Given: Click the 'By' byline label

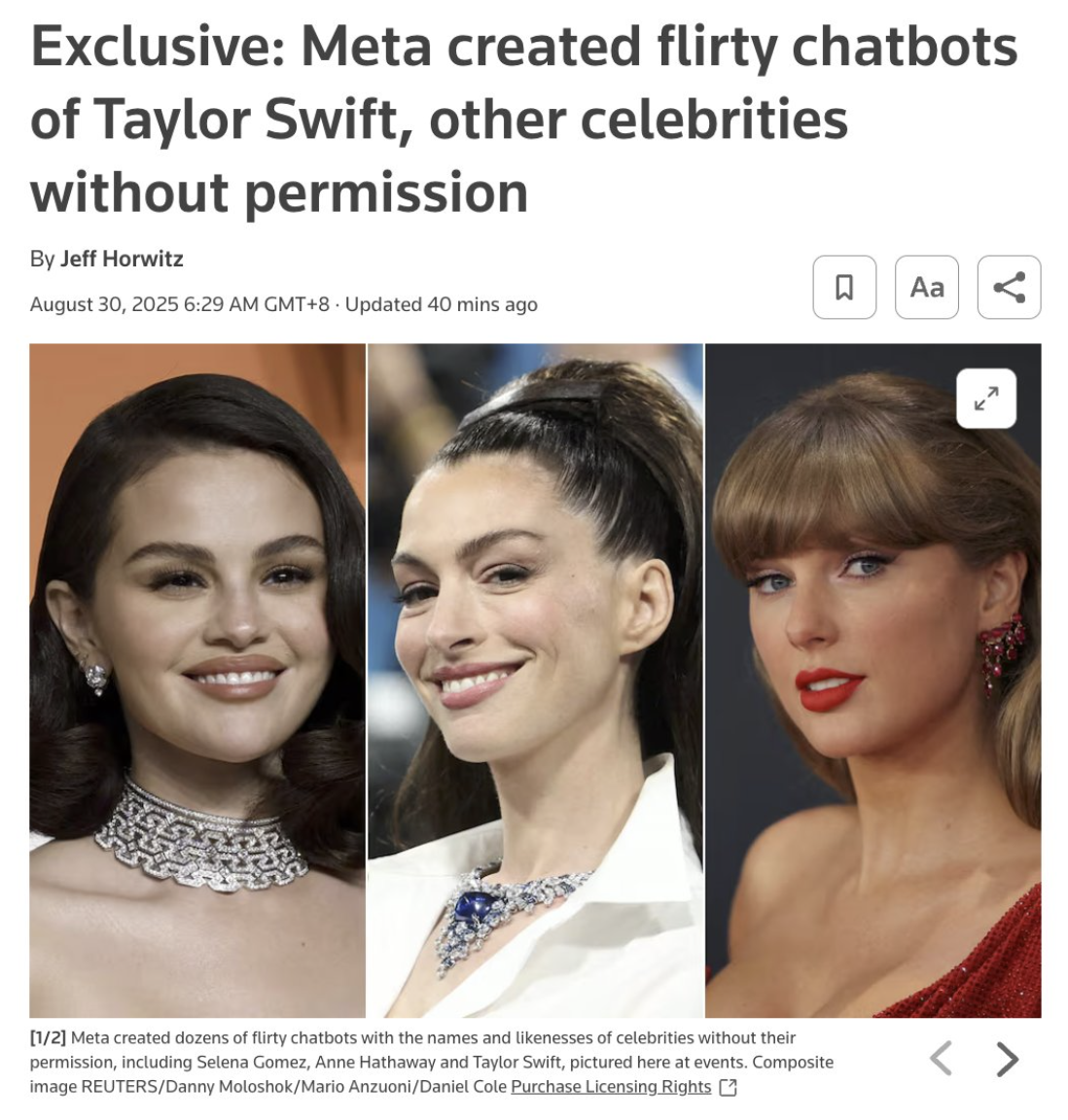Looking at the screenshot, I should click(42, 259).
